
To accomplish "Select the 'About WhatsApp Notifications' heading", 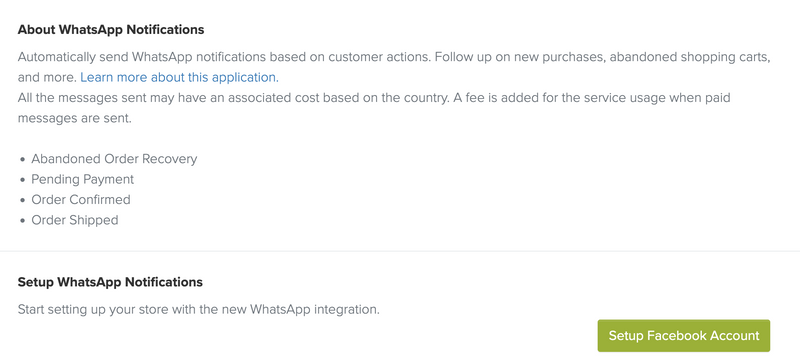I will point(111,30).
